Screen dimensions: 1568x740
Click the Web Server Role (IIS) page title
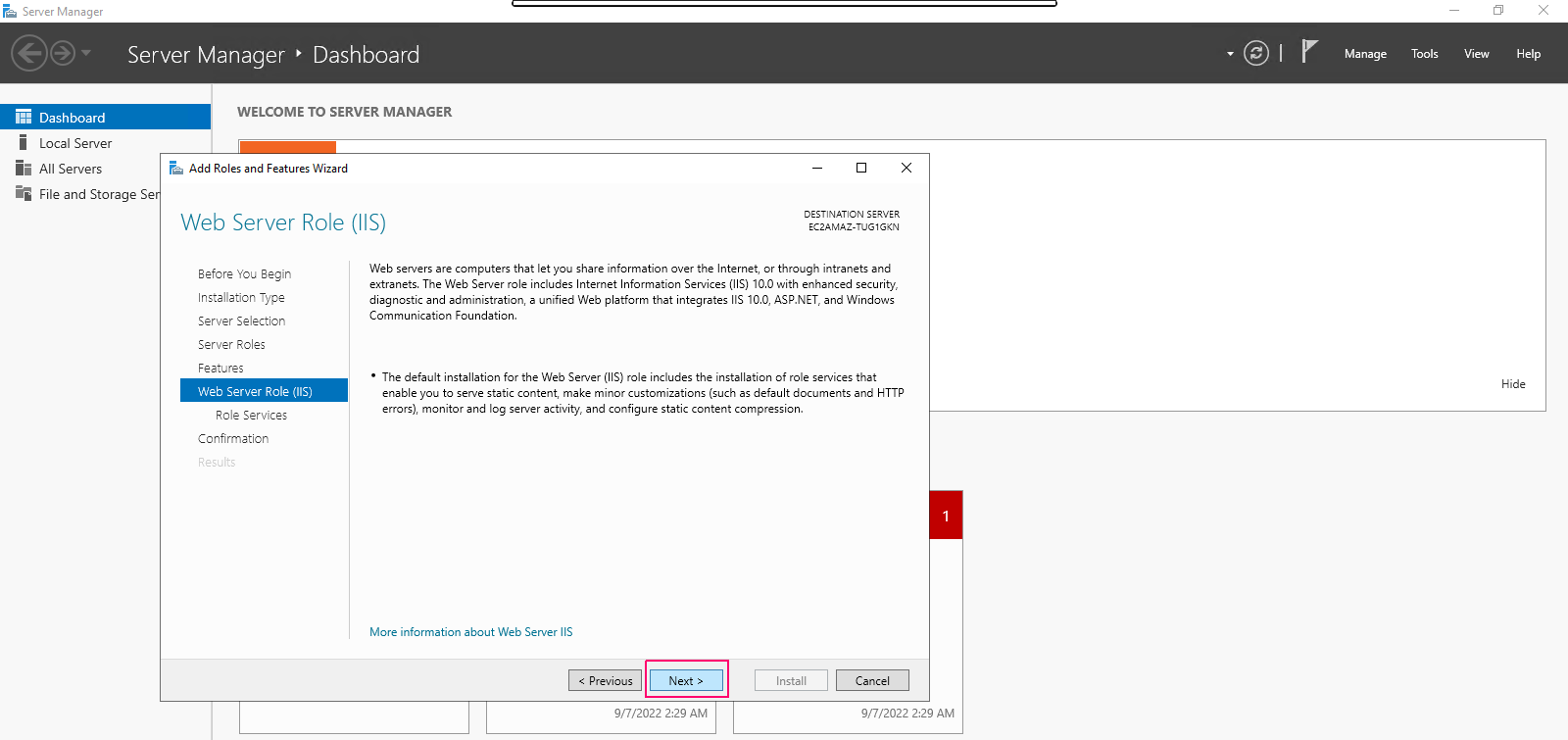point(283,222)
